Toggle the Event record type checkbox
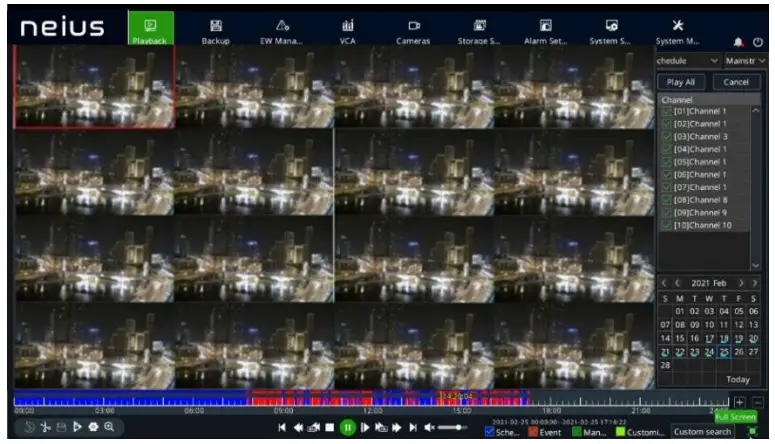 pos(533,432)
